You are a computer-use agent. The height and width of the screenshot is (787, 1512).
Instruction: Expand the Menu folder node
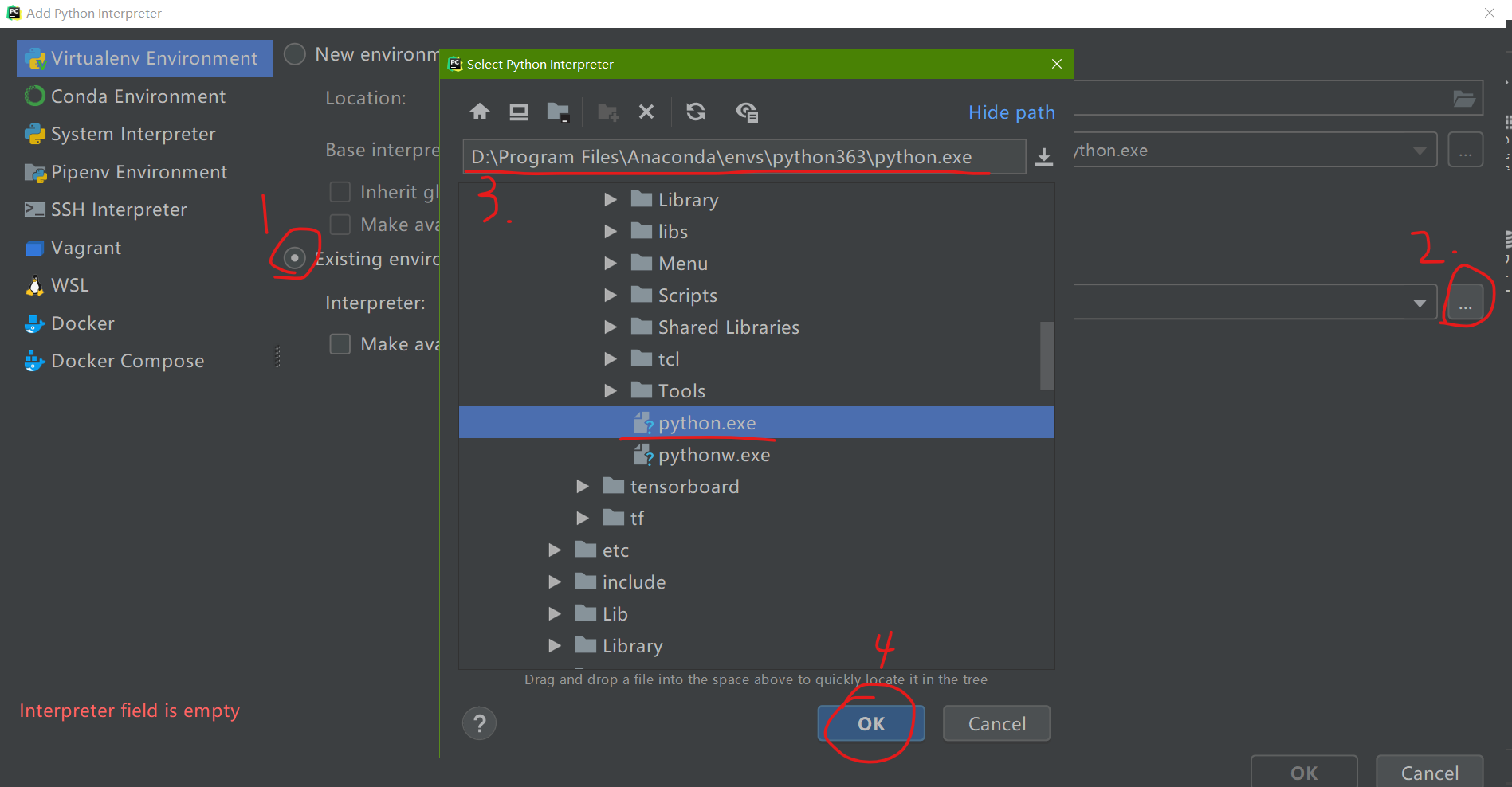(x=611, y=264)
